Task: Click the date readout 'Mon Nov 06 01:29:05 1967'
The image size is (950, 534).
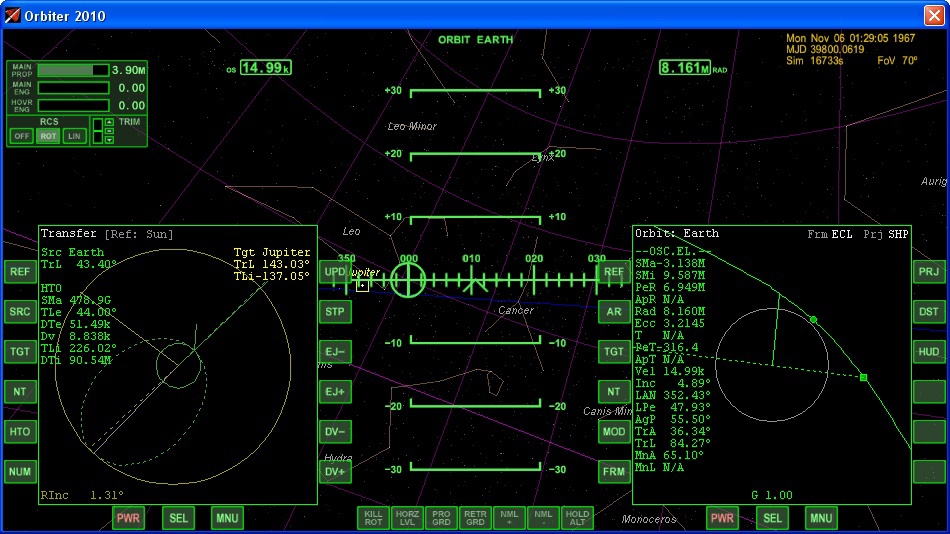Action: [851, 38]
